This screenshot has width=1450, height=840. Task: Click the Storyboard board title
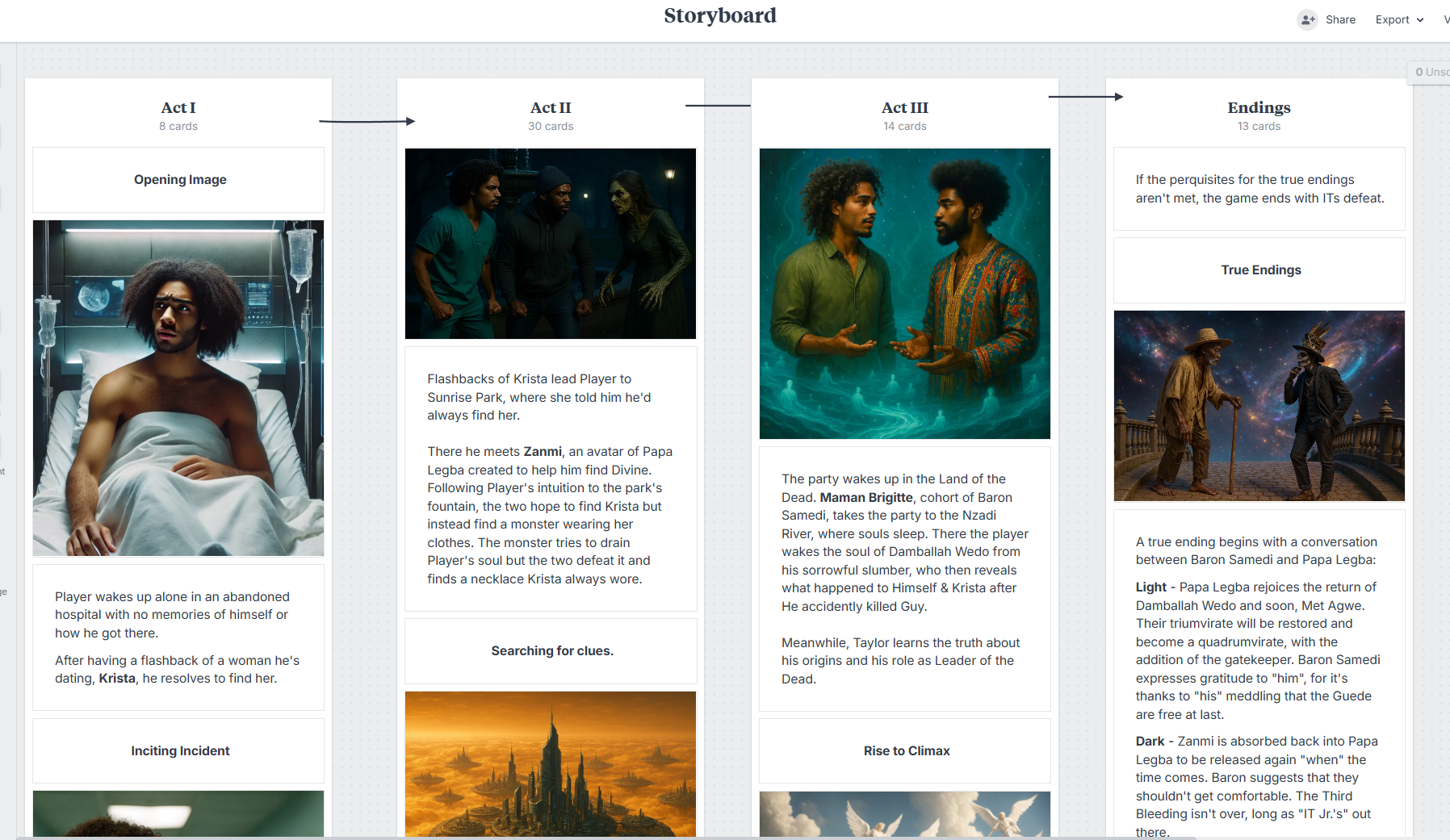tap(720, 15)
